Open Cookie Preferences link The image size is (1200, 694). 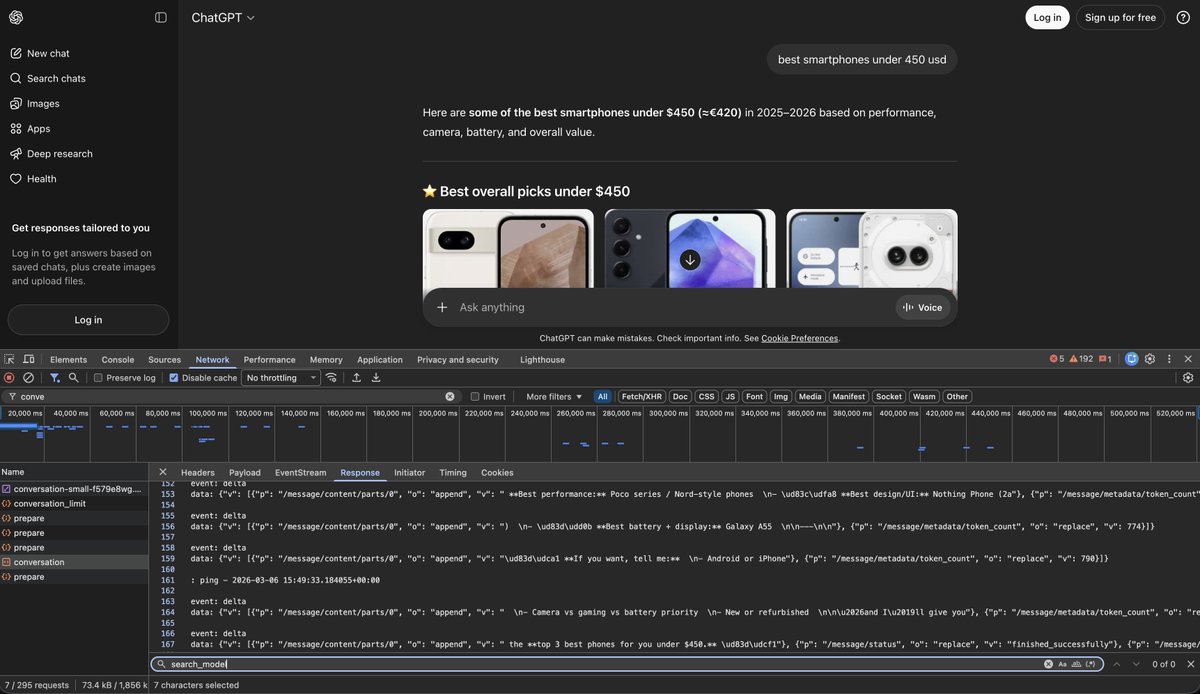coord(799,338)
